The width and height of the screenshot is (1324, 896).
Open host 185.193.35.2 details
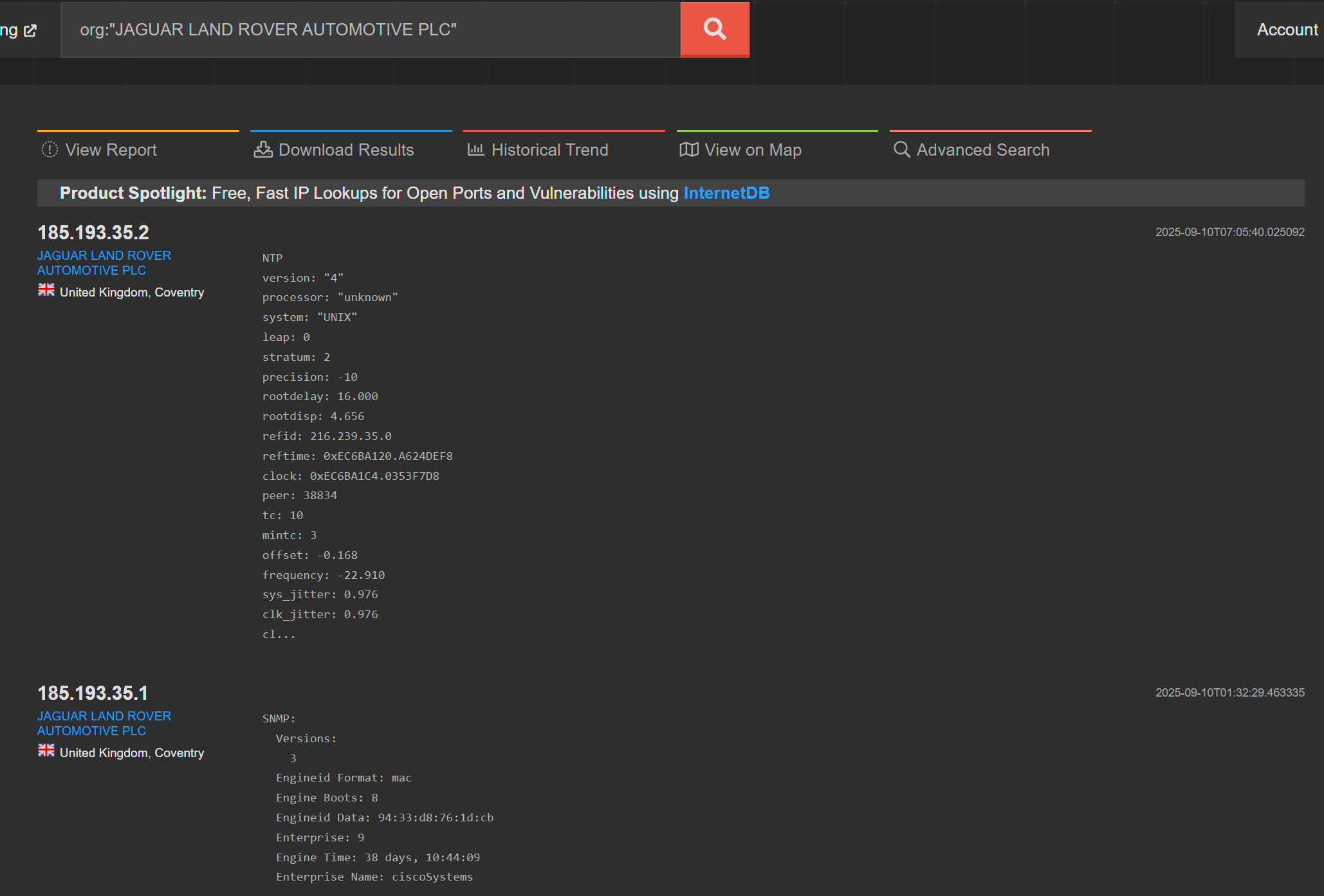tap(93, 232)
